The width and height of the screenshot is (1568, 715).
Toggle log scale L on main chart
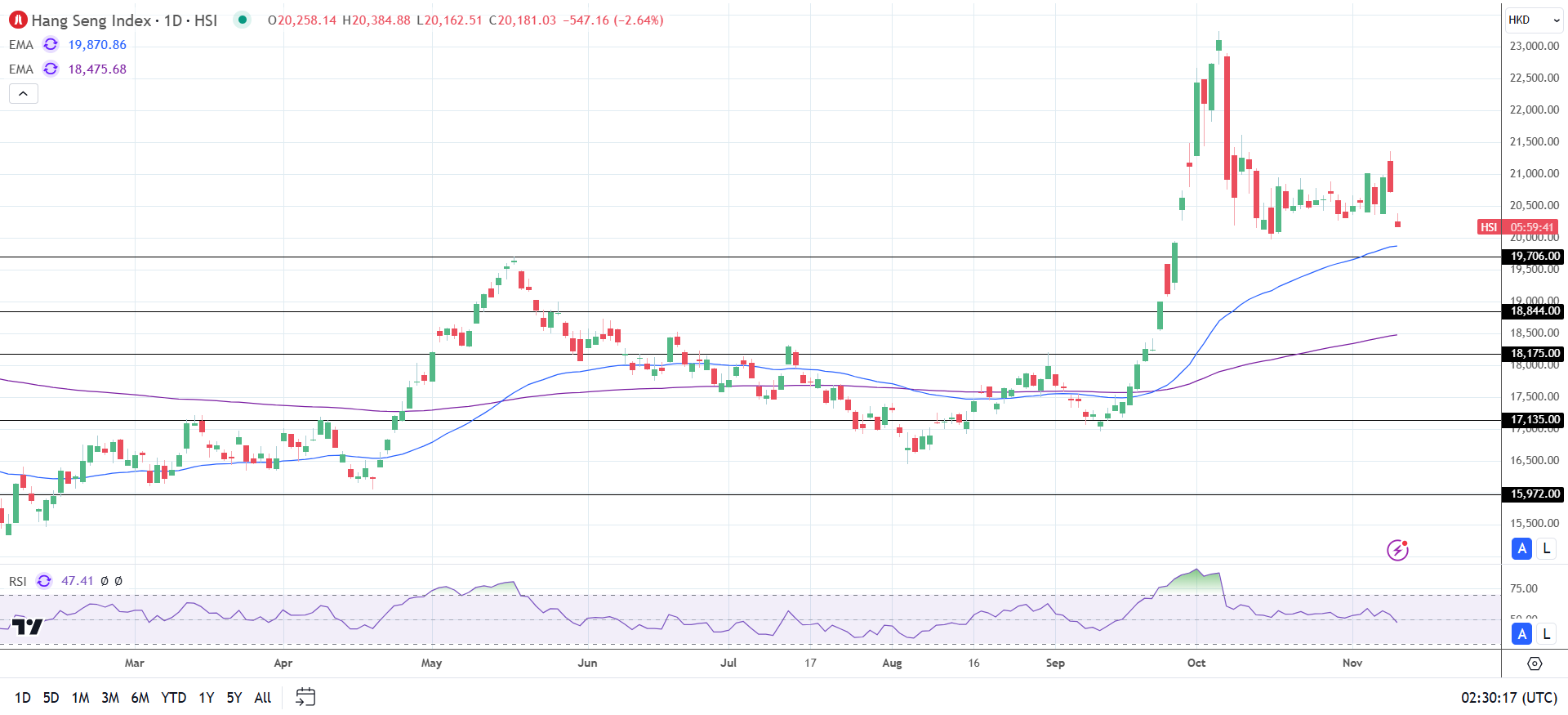[x=1546, y=548]
